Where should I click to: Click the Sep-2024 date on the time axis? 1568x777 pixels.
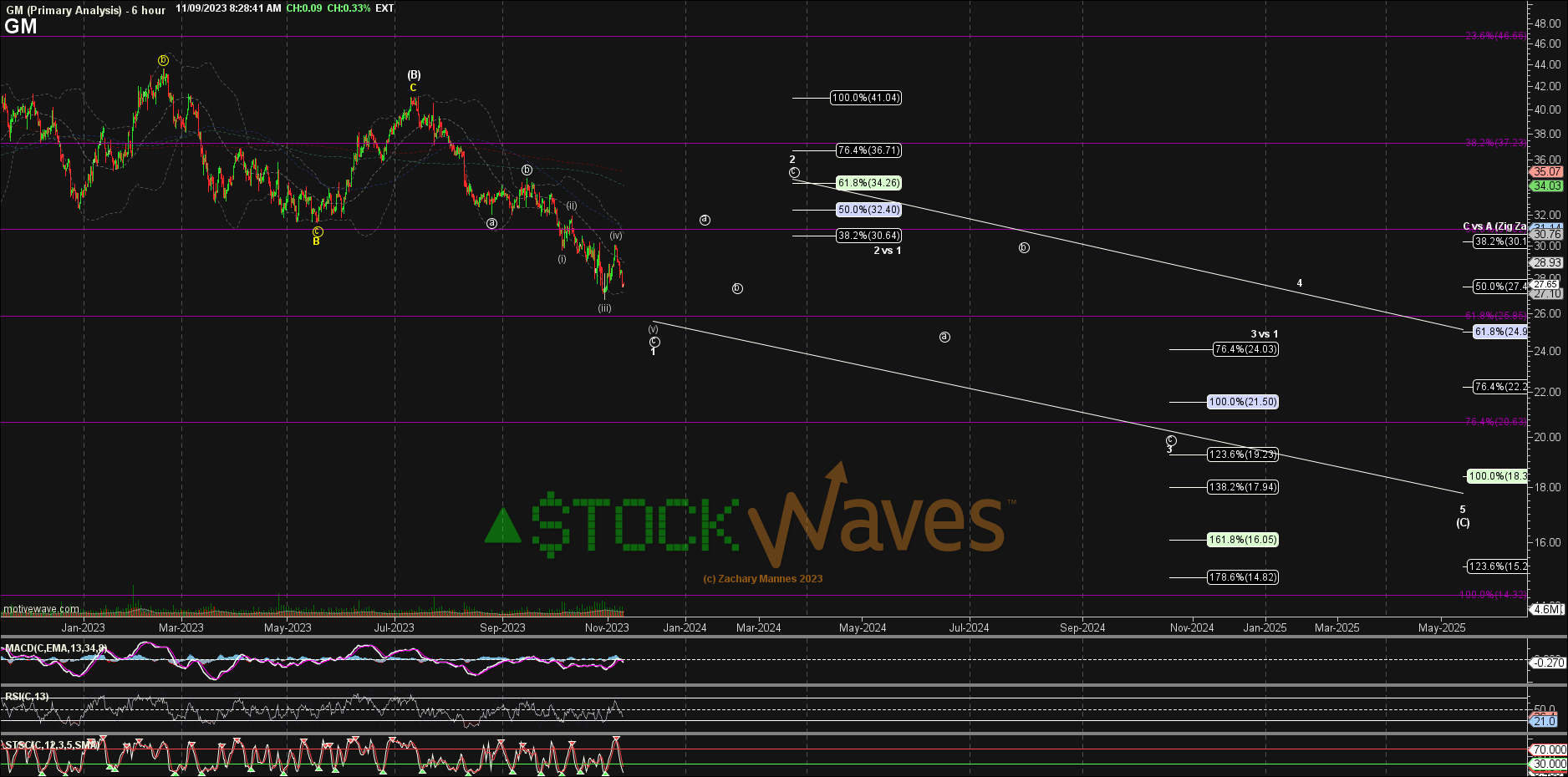(1082, 627)
